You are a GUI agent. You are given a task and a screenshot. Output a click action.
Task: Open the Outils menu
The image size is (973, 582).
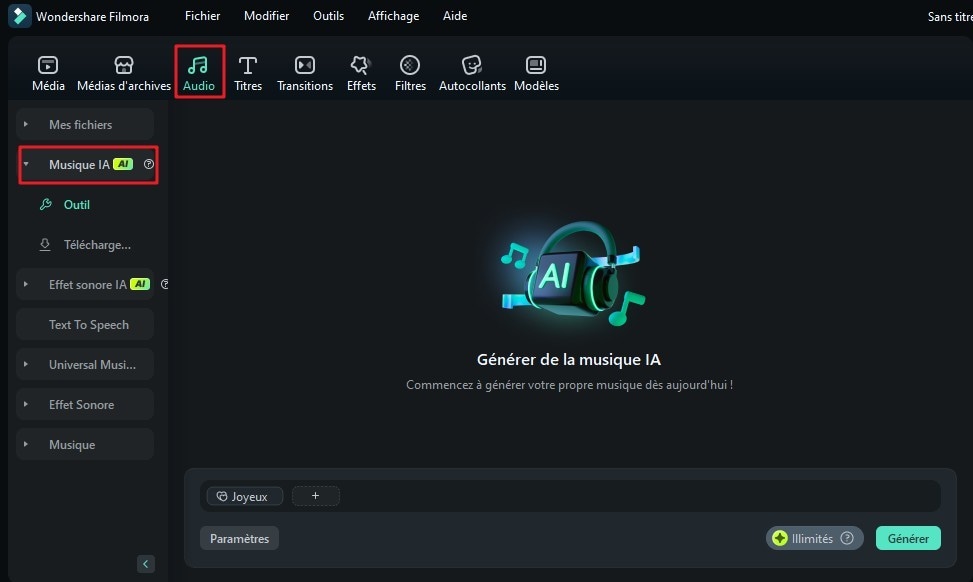pos(328,16)
